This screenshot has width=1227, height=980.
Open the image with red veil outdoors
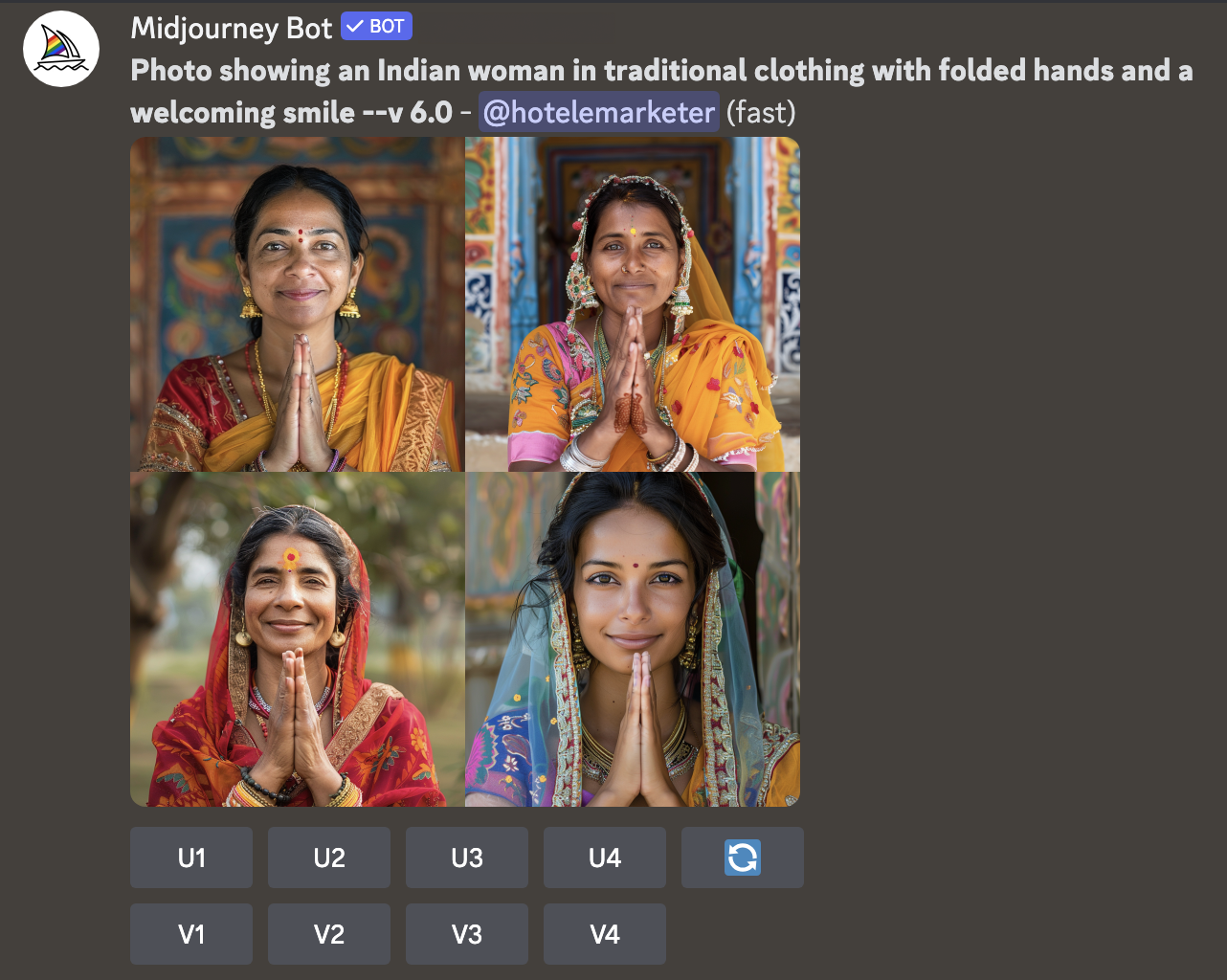[x=297, y=639]
